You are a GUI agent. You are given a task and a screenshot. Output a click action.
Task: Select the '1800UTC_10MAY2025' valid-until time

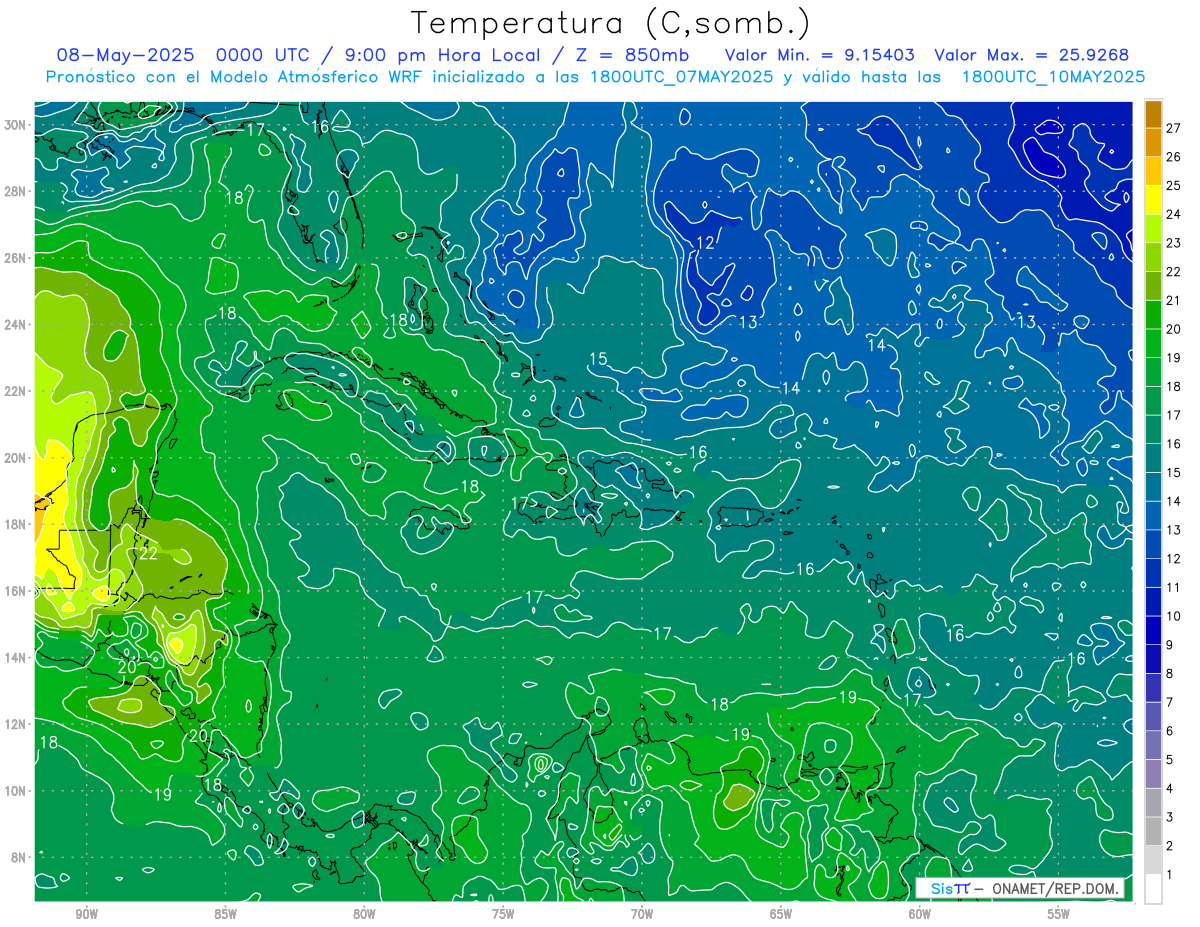pos(1053,76)
